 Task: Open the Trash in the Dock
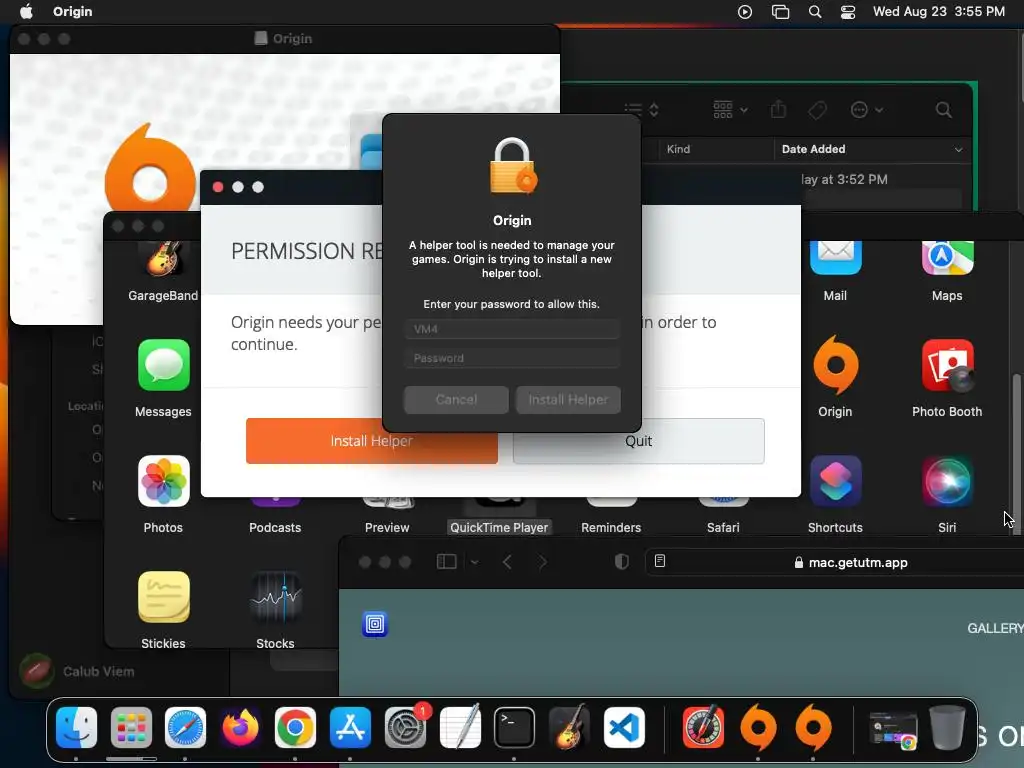coord(947,728)
